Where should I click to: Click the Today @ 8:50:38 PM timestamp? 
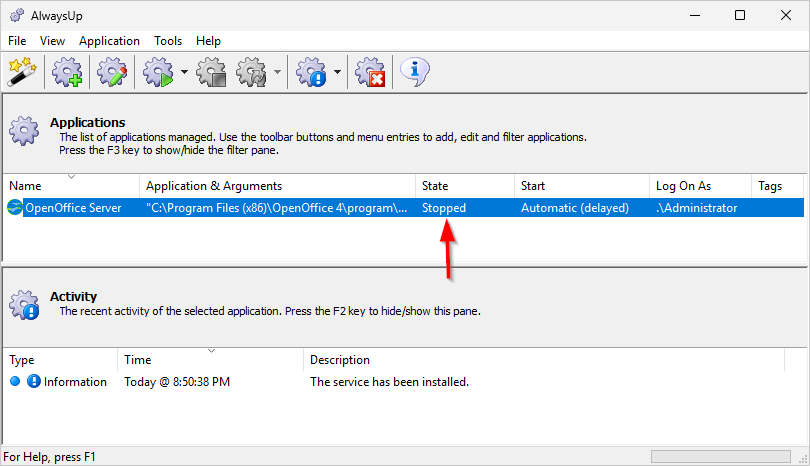[x=177, y=382]
